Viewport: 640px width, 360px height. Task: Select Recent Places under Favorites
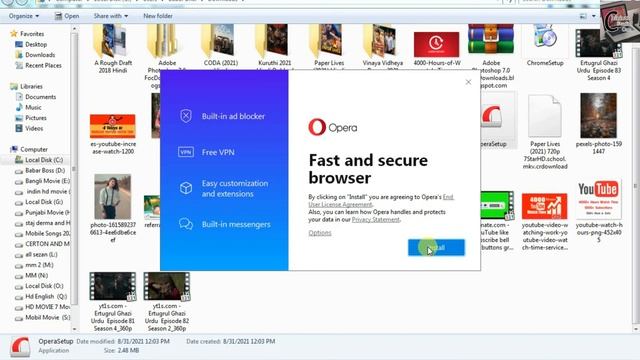[38, 65]
